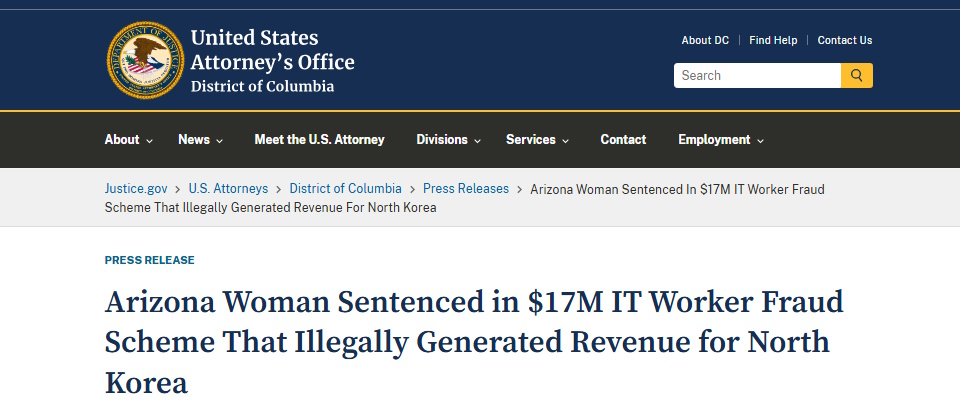Go to the District of Columbia breadcrumb
Viewport: 960px width, 420px height.
pos(346,189)
